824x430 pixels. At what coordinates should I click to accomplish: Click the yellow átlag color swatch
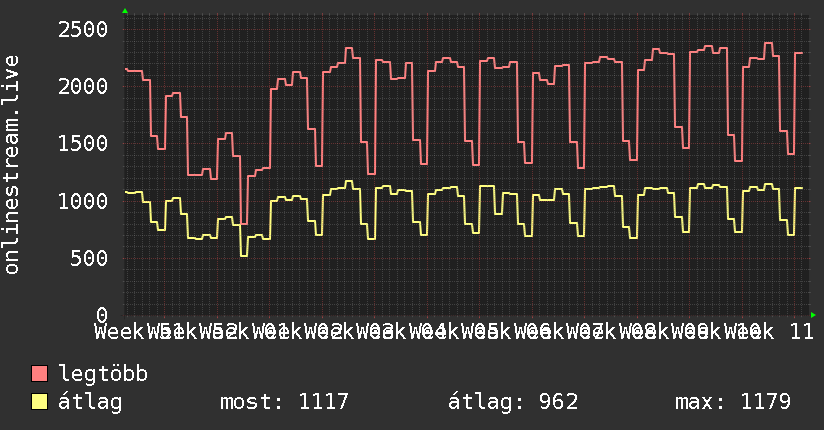39,402
